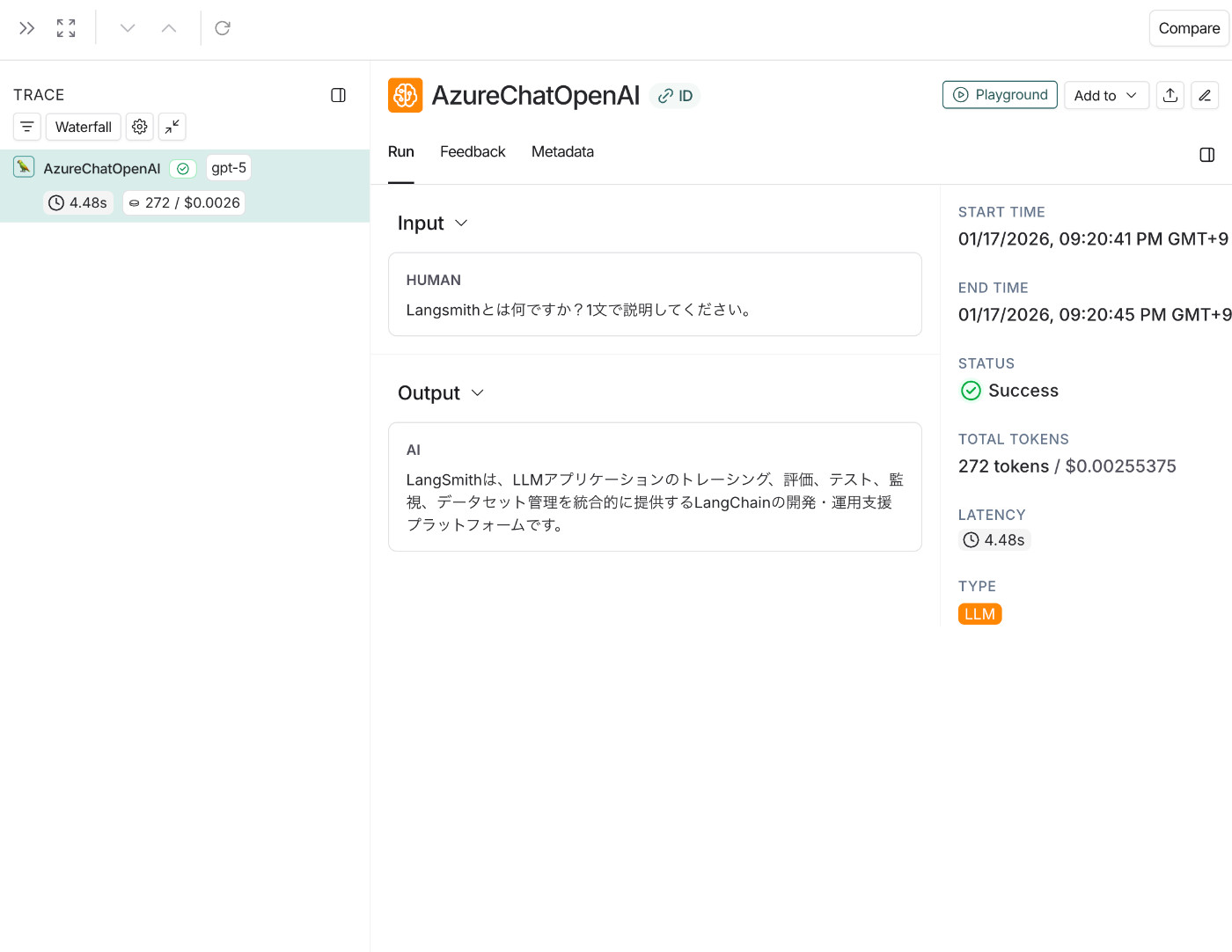
Task: Click 4.48s latency badge in trace row
Action: [x=79, y=202]
